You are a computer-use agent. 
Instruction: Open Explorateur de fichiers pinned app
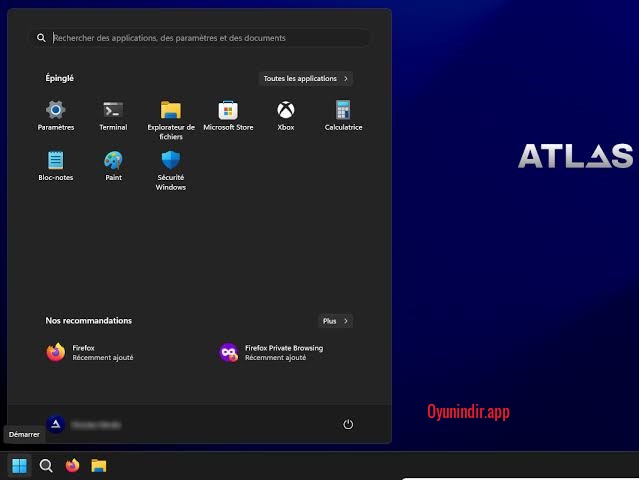171,120
